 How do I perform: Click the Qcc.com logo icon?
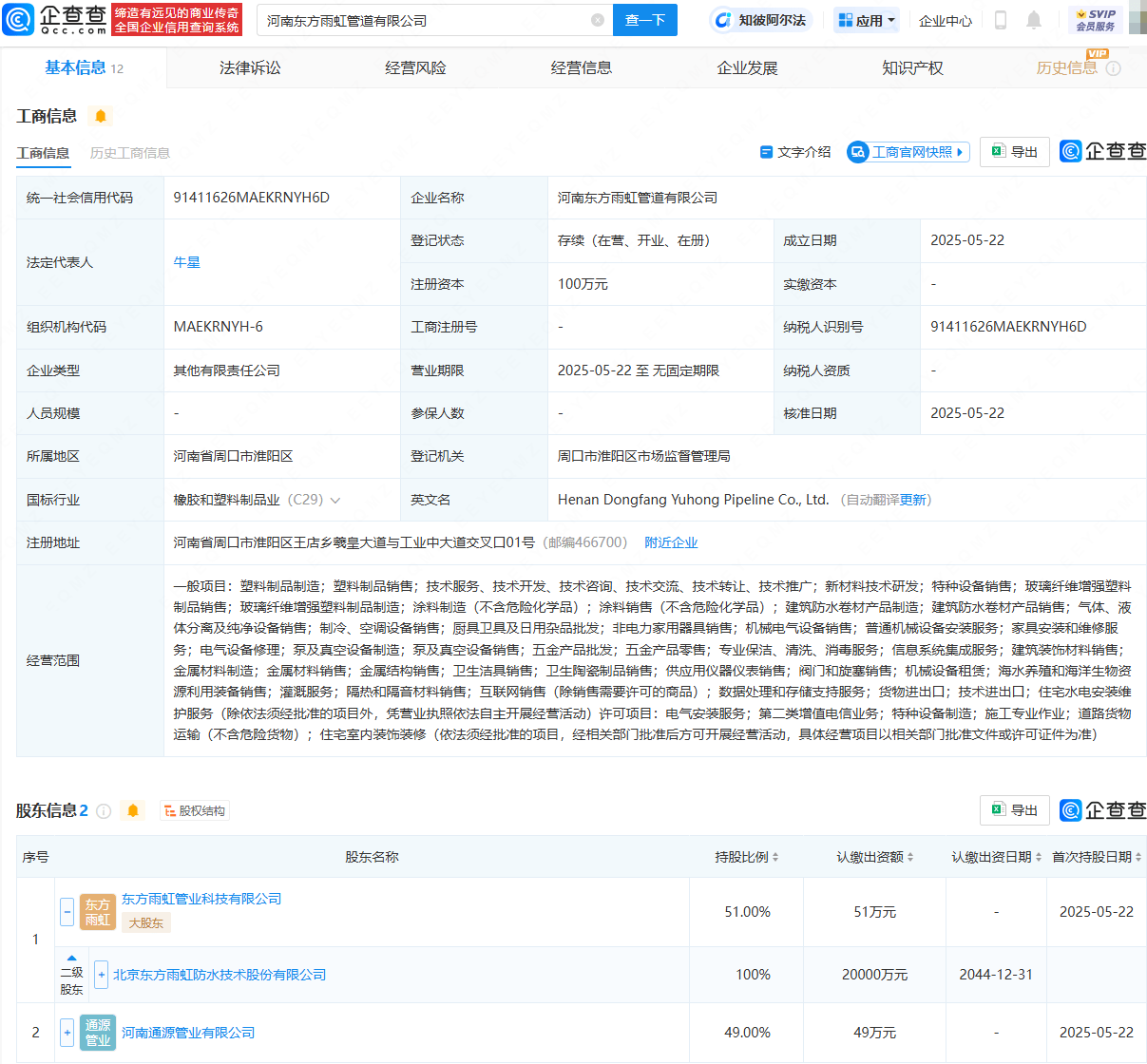click(x=19, y=19)
